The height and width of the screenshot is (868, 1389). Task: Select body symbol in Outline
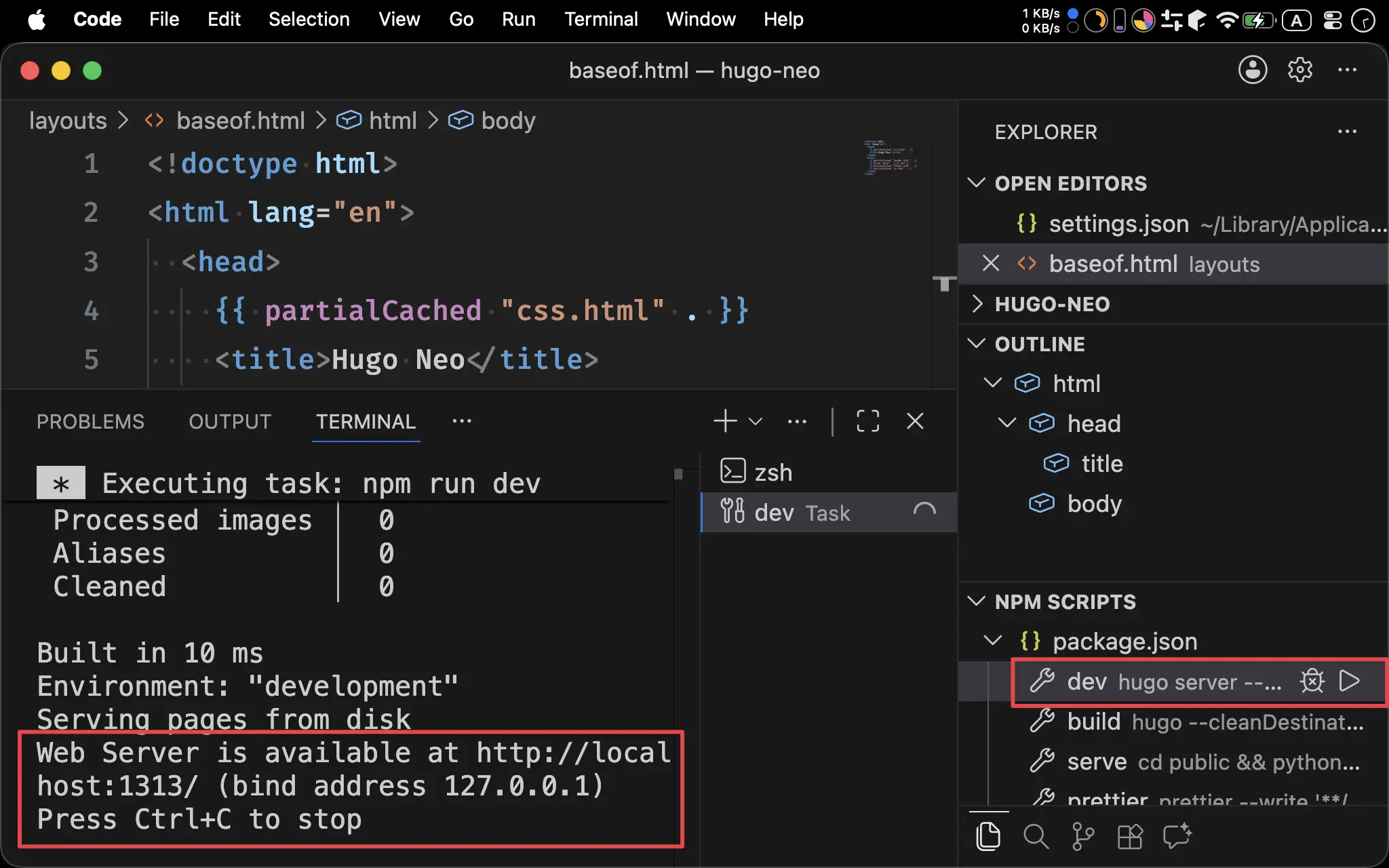[x=1172, y=503]
